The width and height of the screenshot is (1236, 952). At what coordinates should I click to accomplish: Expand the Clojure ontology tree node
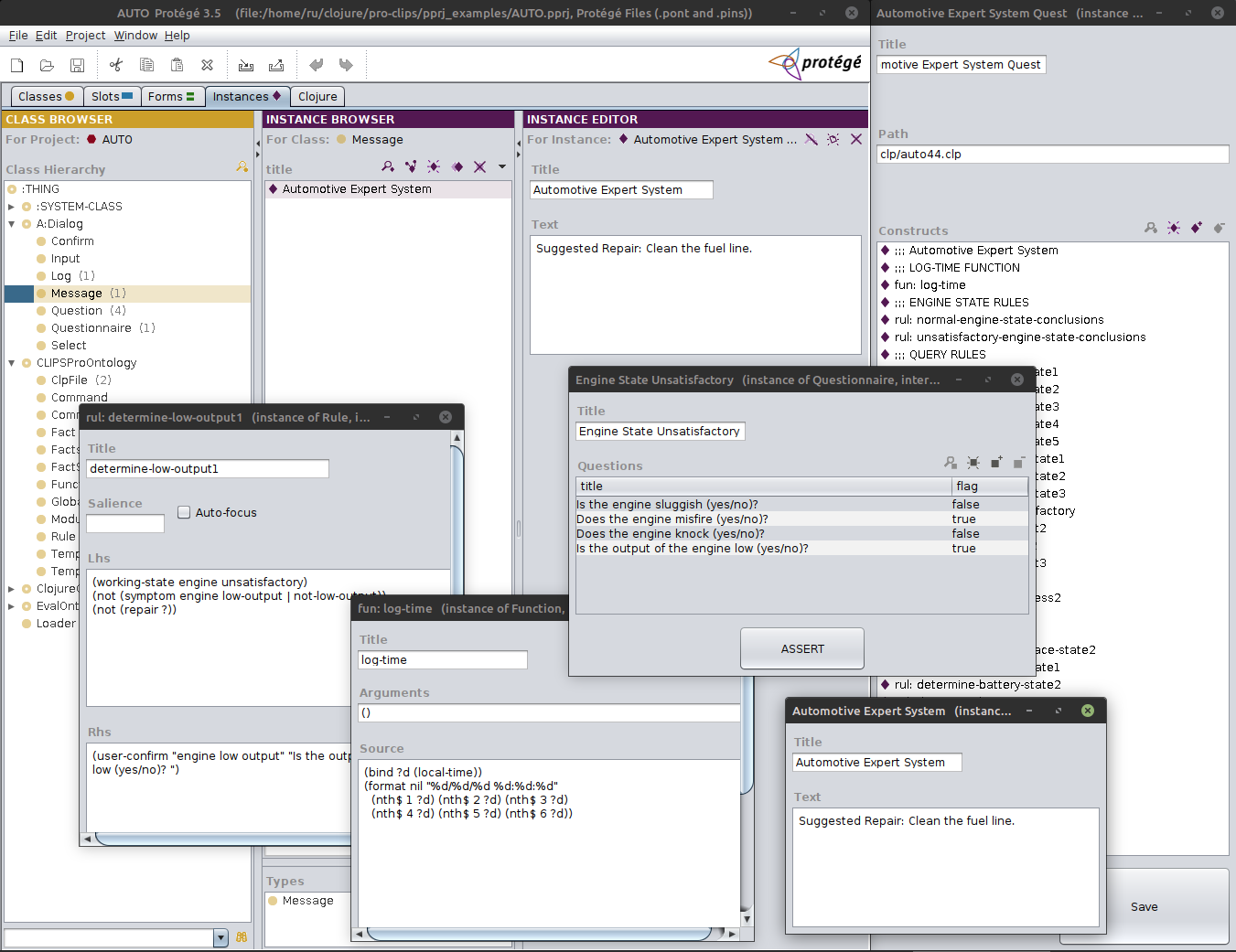11,589
